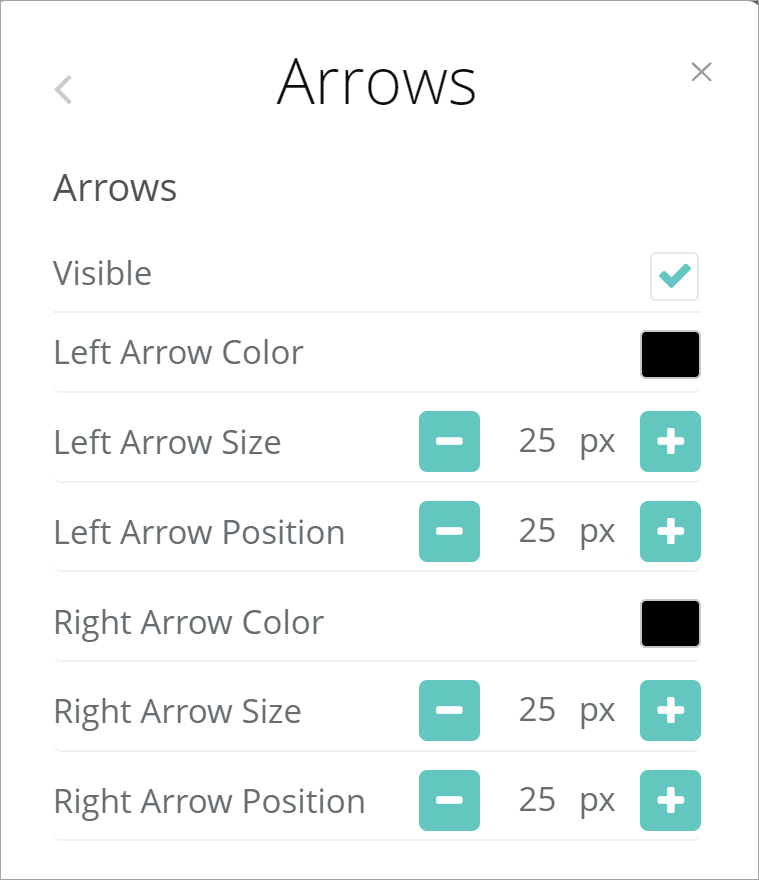759x880 pixels.
Task: Increase Right Arrow Position with plus
Action: [670, 800]
